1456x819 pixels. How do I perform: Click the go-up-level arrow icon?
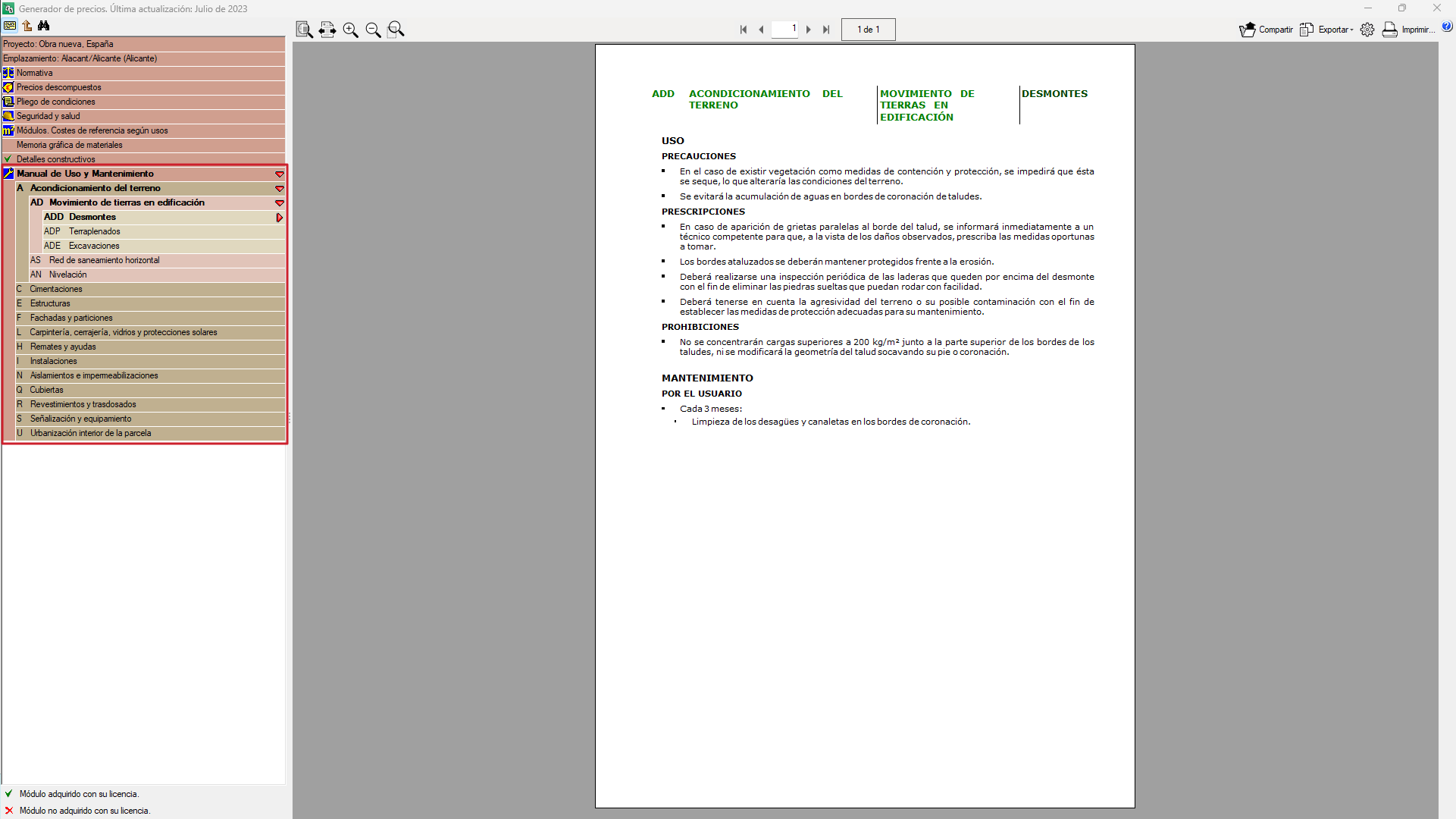(x=27, y=26)
